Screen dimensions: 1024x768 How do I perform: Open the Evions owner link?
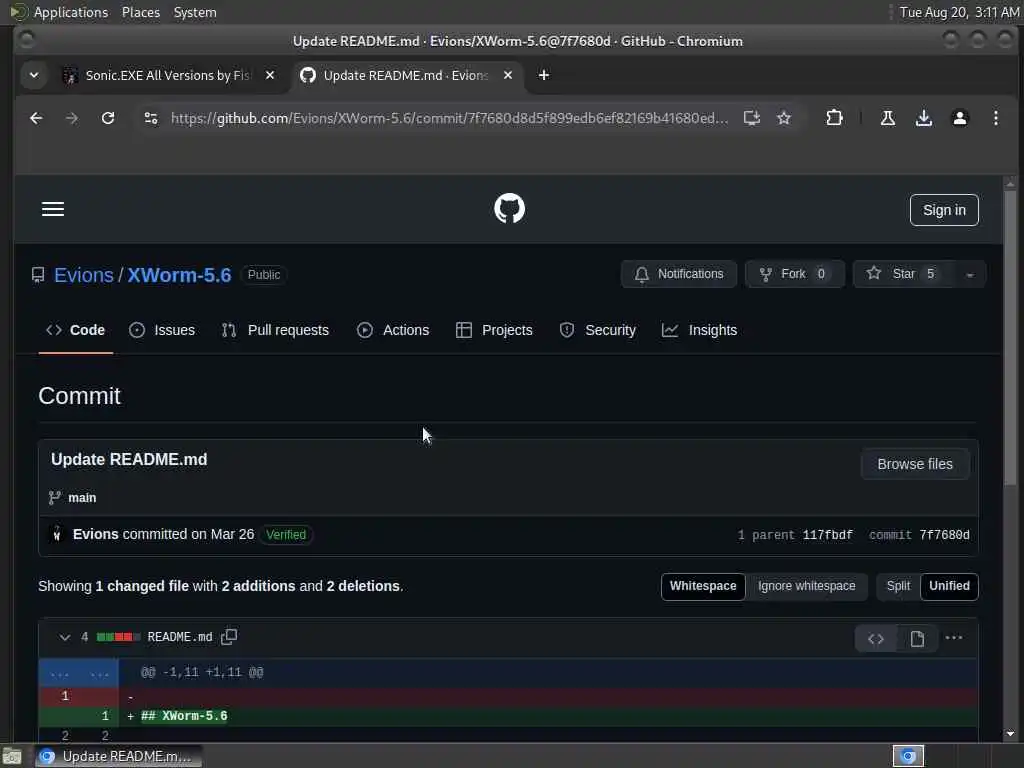point(84,275)
